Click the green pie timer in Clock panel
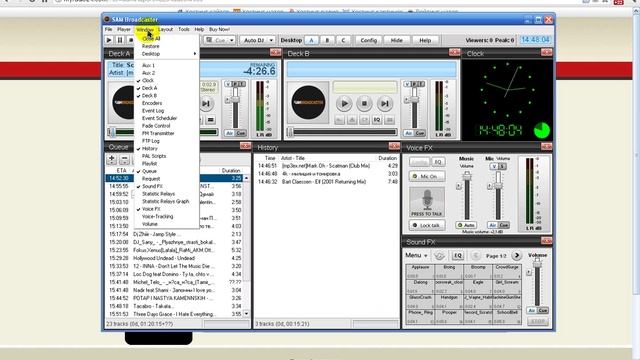 pos(542,131)
